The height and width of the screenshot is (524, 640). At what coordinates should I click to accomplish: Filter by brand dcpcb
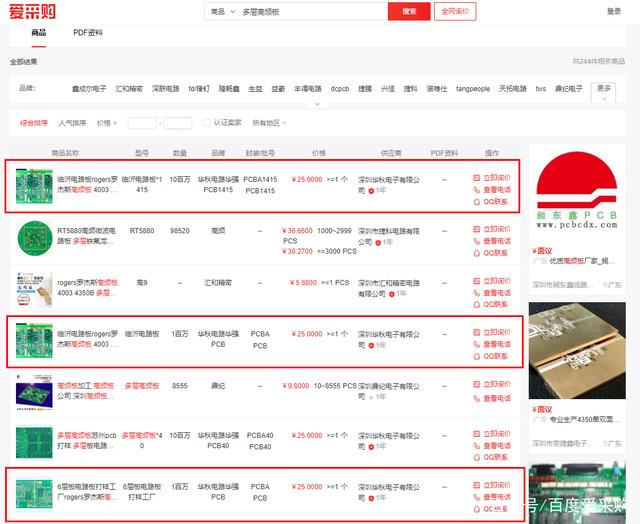click(x=340, y=89)
